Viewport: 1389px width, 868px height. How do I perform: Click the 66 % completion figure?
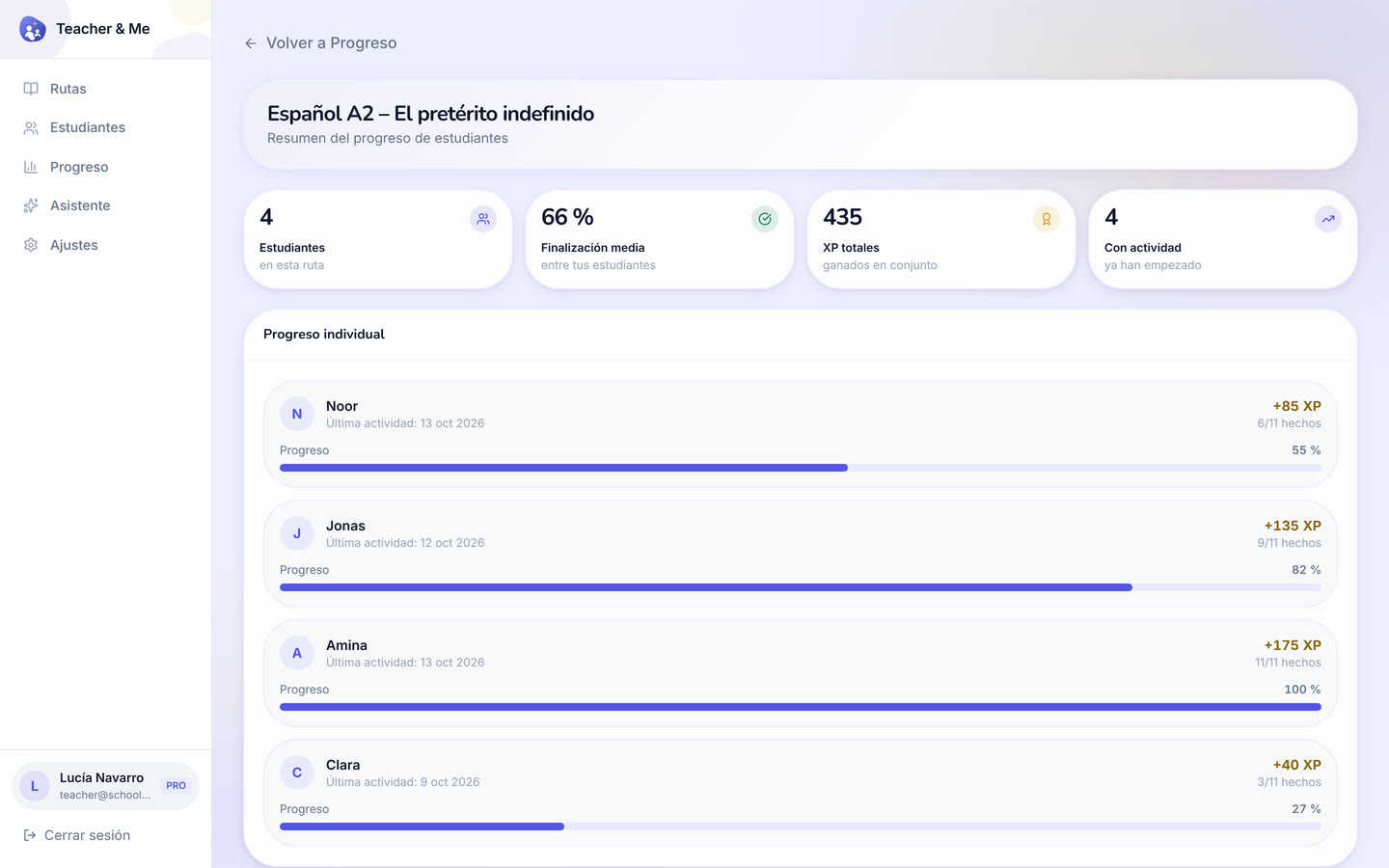click(567, 217)
